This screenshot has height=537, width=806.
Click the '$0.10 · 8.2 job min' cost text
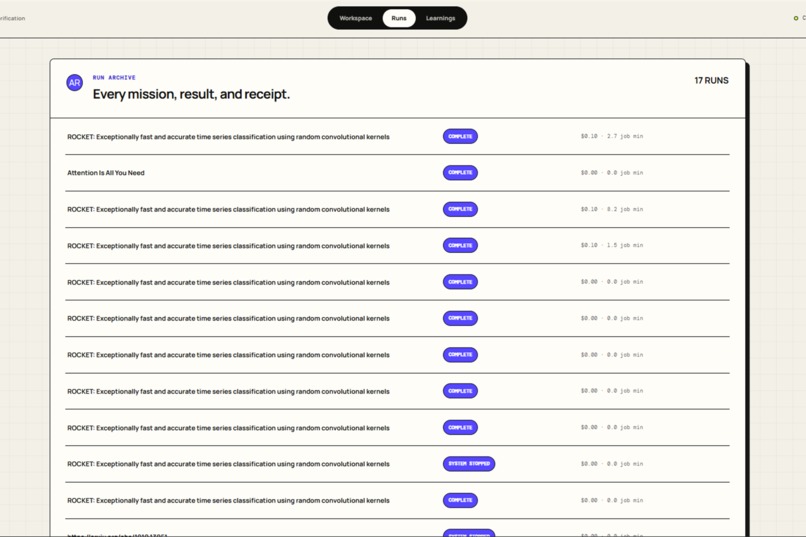[612, 209]
